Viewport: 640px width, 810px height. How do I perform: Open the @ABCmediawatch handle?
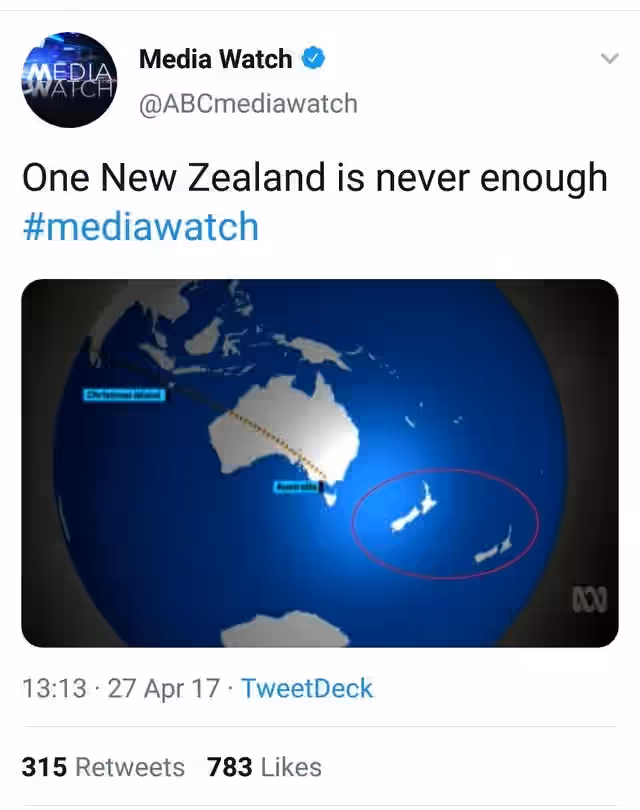pyautogui.click(x=248, y=103)
